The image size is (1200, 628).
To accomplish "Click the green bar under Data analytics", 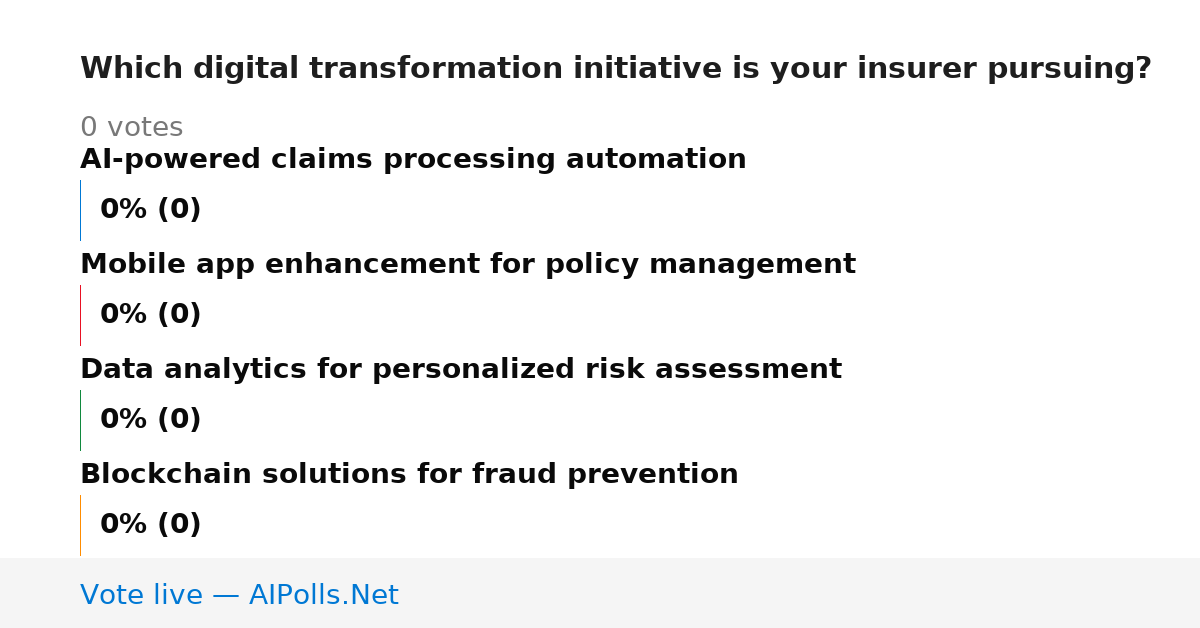I will (81, 420).
